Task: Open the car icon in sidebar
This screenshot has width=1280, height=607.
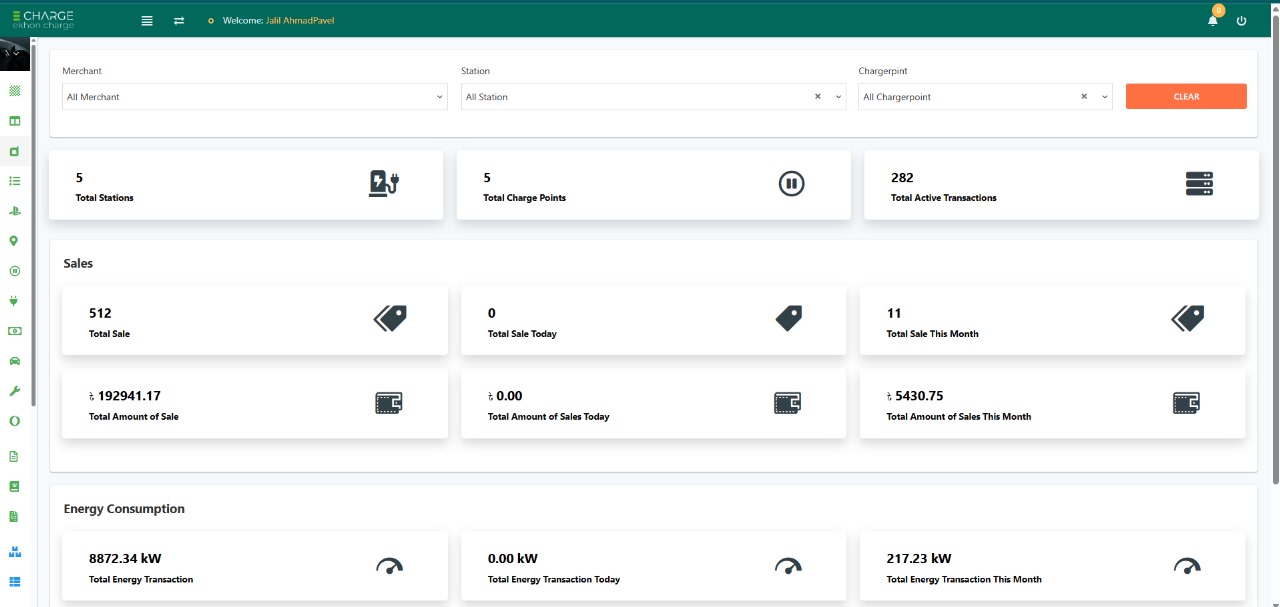Action: (x=14, y=361)
